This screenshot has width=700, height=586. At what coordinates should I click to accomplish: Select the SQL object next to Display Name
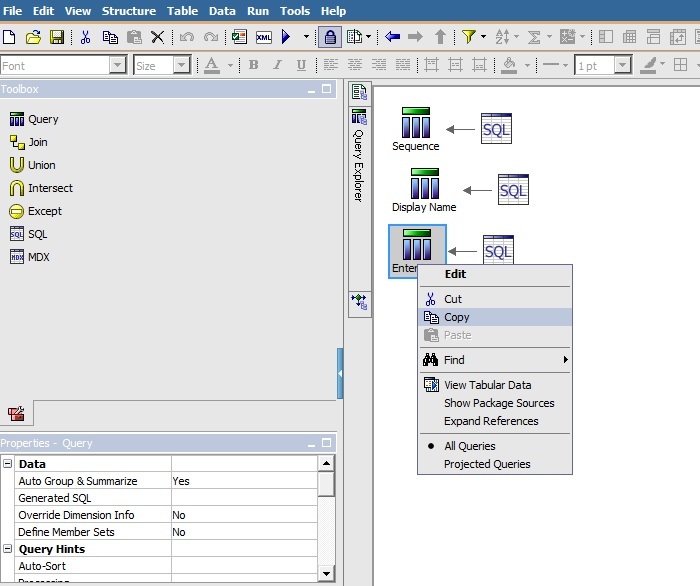point(513,190)
